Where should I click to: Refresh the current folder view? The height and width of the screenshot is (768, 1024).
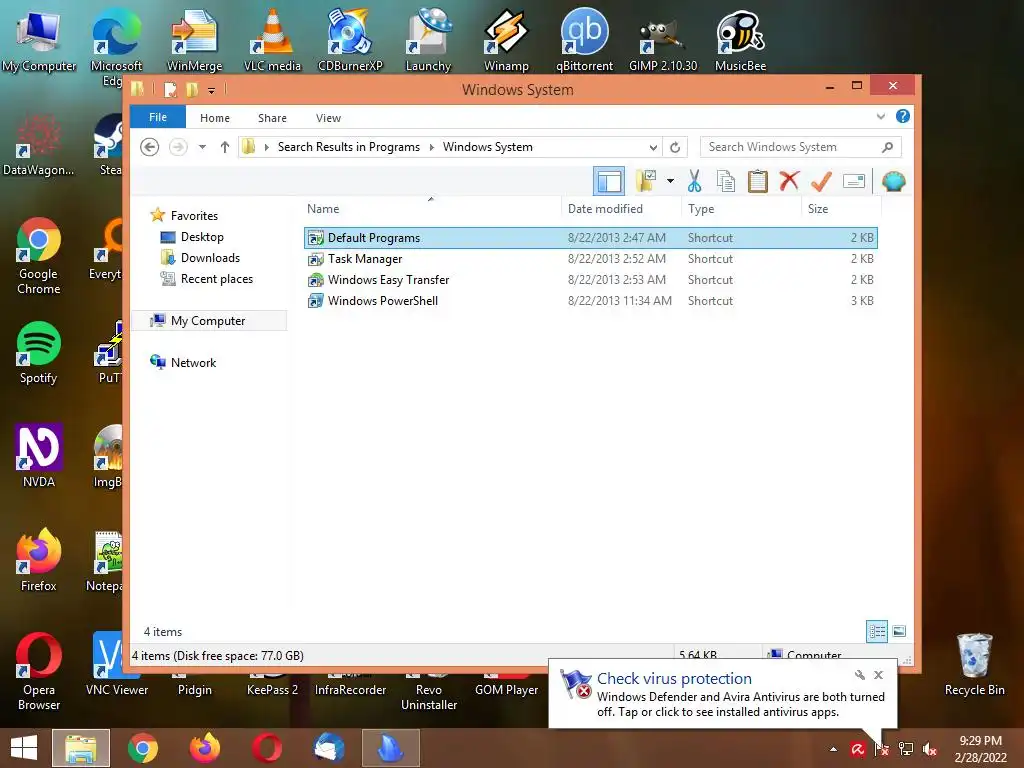(675, 147)
